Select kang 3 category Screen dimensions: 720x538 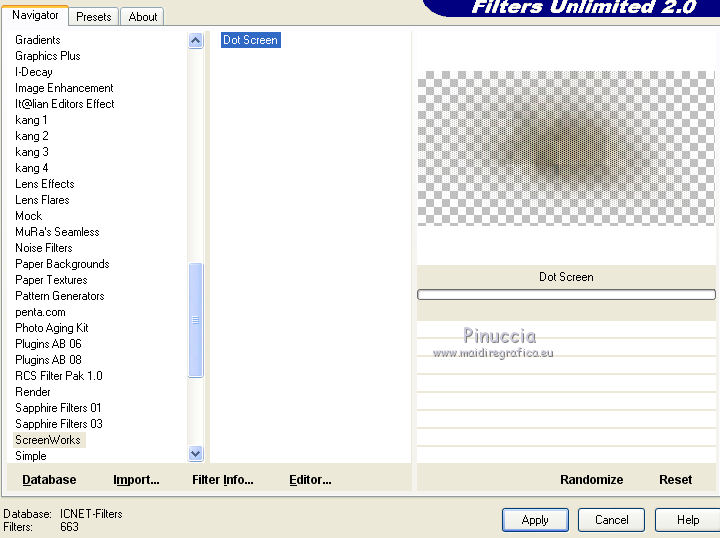[x=32, y=152]
